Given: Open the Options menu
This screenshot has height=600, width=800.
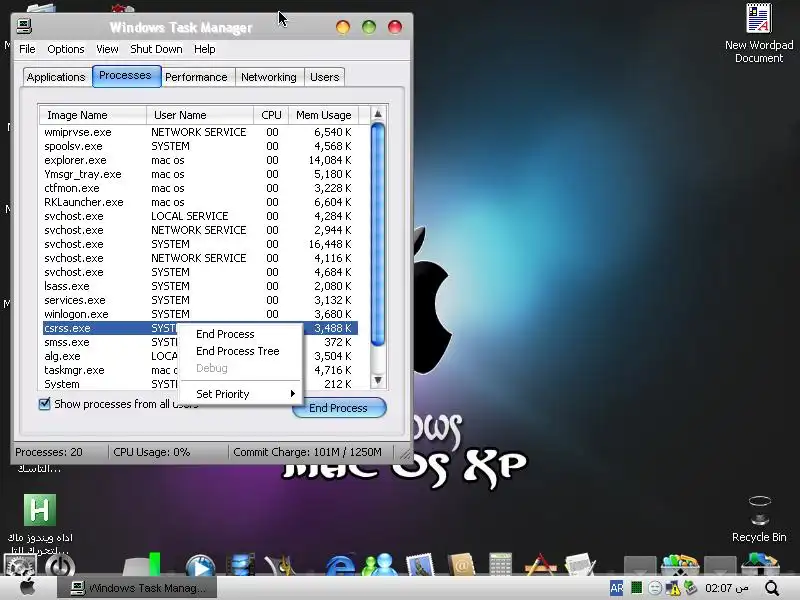Looking at the screenshot, I should (x=66, y=49).
